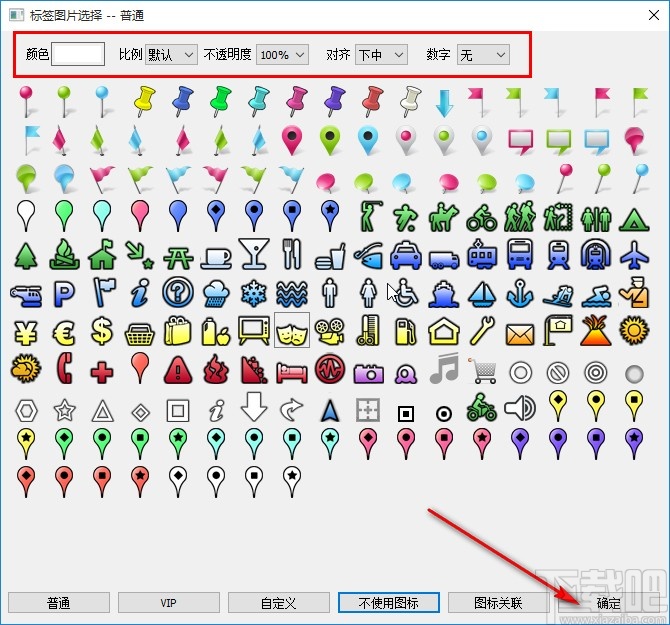Pick the snowflake icon

tap(254, 294)
